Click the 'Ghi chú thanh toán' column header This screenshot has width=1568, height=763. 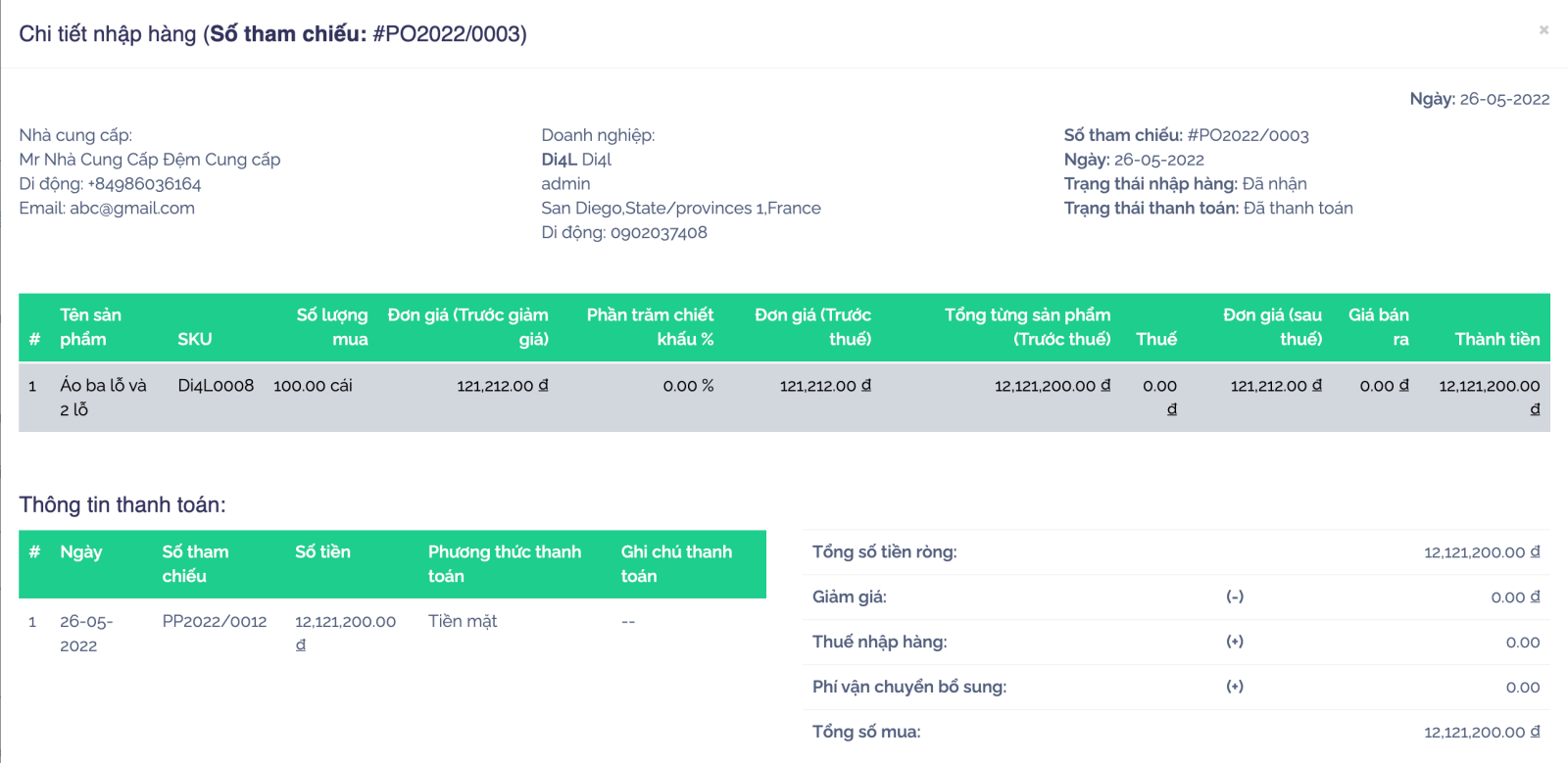[676, 564]
